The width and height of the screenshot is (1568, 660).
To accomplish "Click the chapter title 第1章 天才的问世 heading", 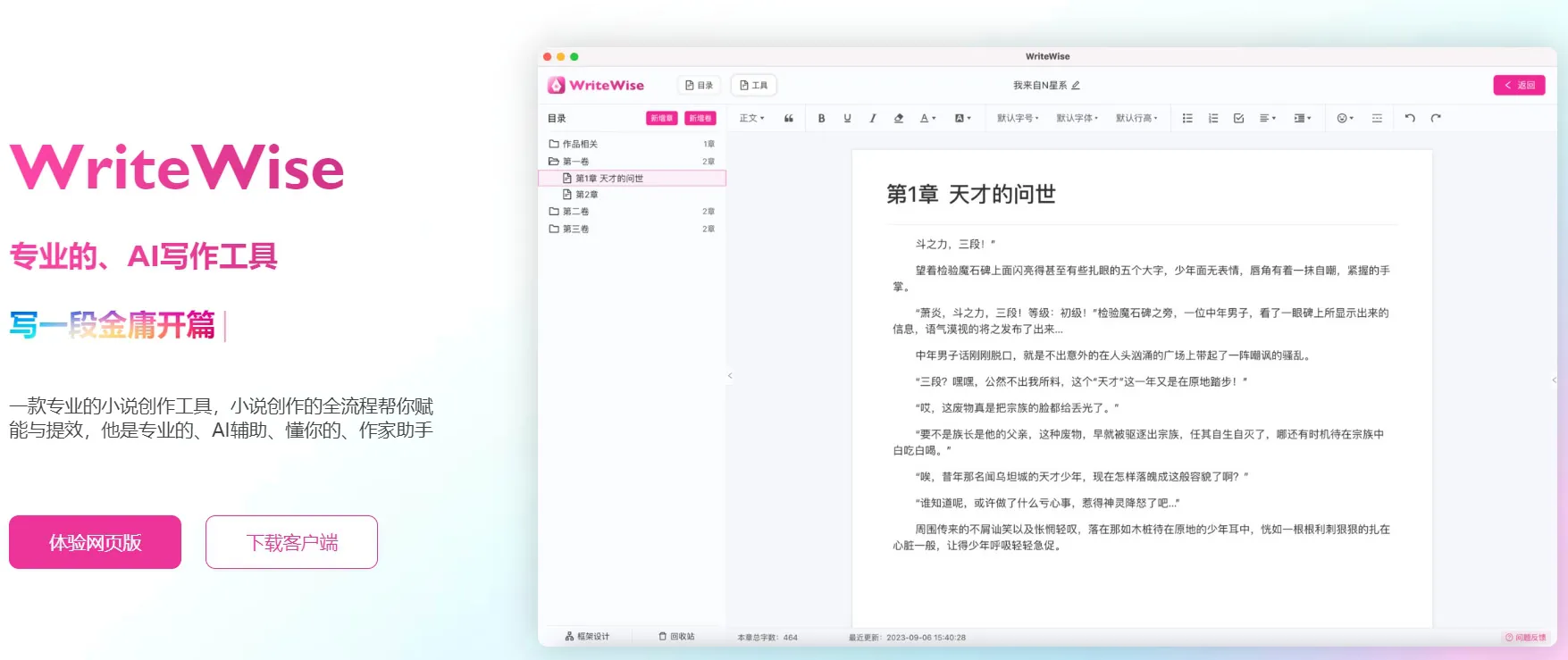I will point(971,194).
